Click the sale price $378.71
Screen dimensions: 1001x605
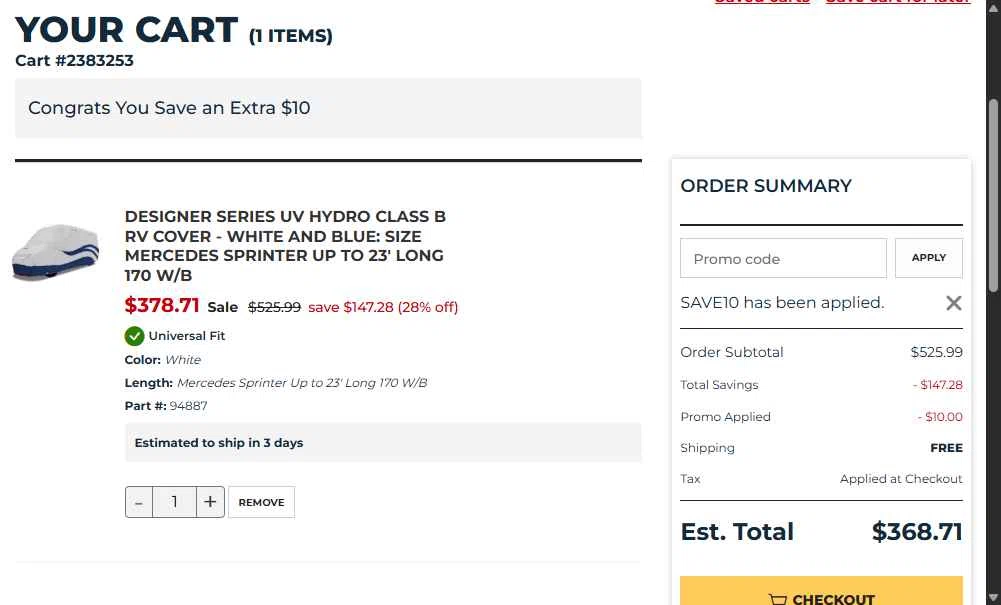click(162, 305)
